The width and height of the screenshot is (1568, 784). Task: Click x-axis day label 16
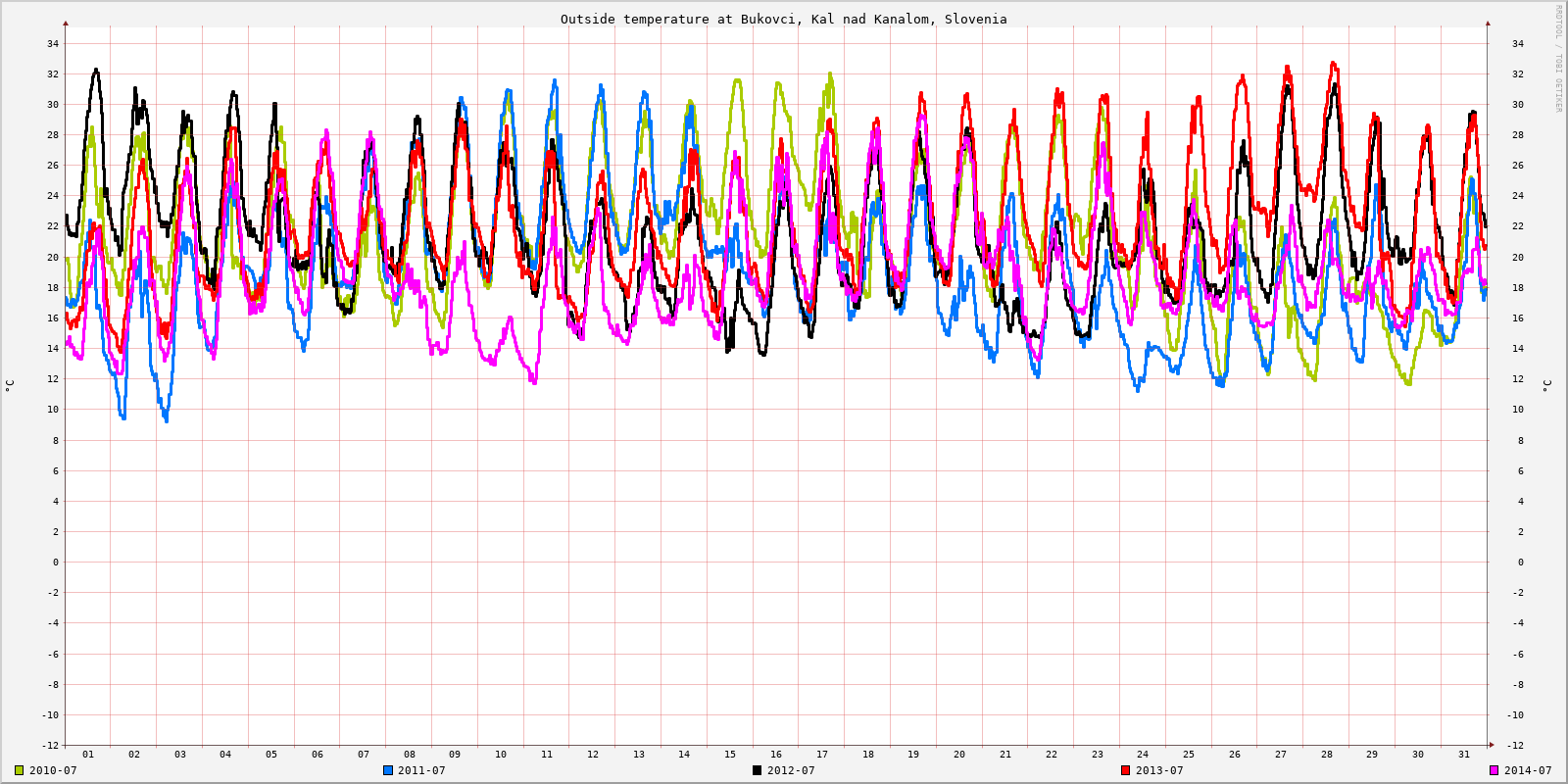(776, 755)
